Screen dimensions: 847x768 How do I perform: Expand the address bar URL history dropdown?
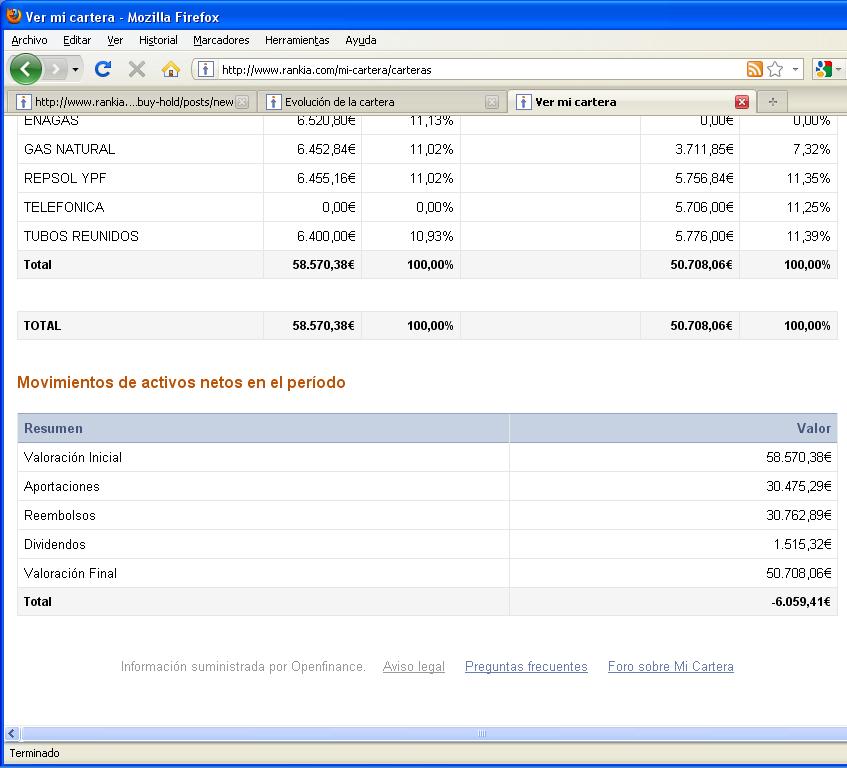pos(796,70)
